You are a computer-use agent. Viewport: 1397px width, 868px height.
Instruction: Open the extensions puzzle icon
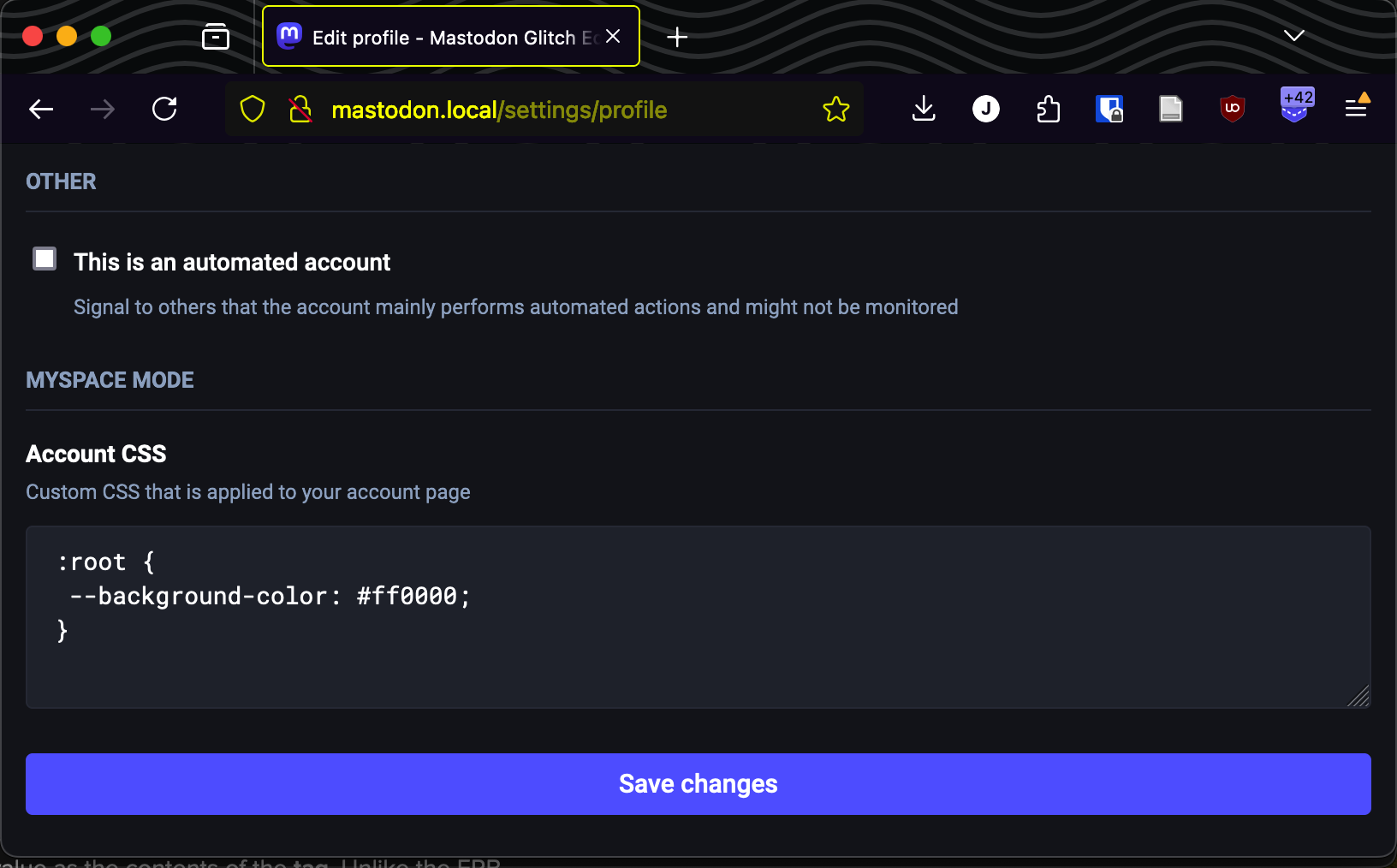click(x=1048, y=109)
